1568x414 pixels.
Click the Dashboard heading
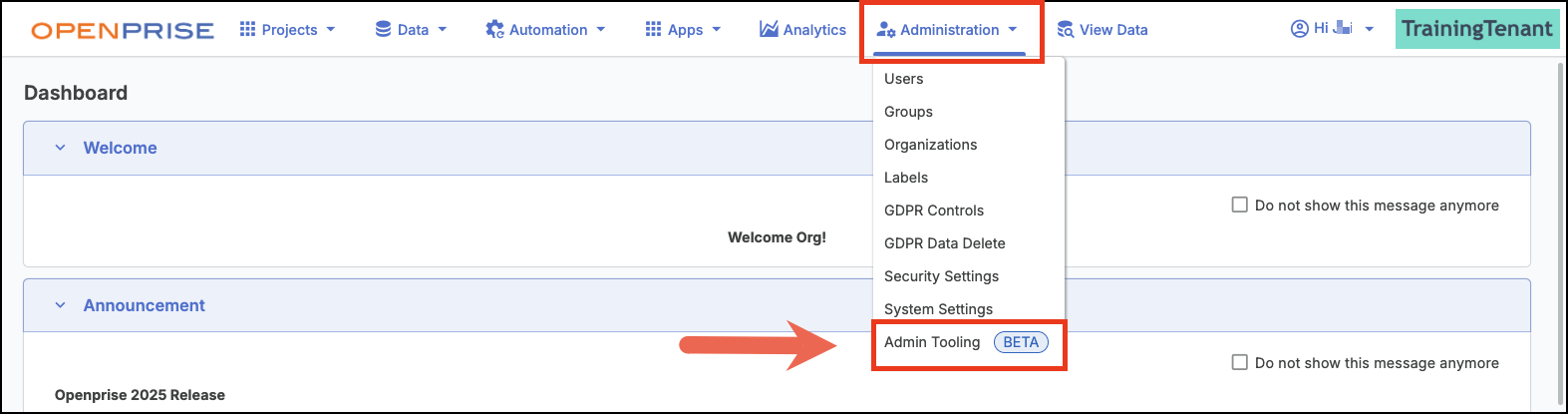point(76,93)
